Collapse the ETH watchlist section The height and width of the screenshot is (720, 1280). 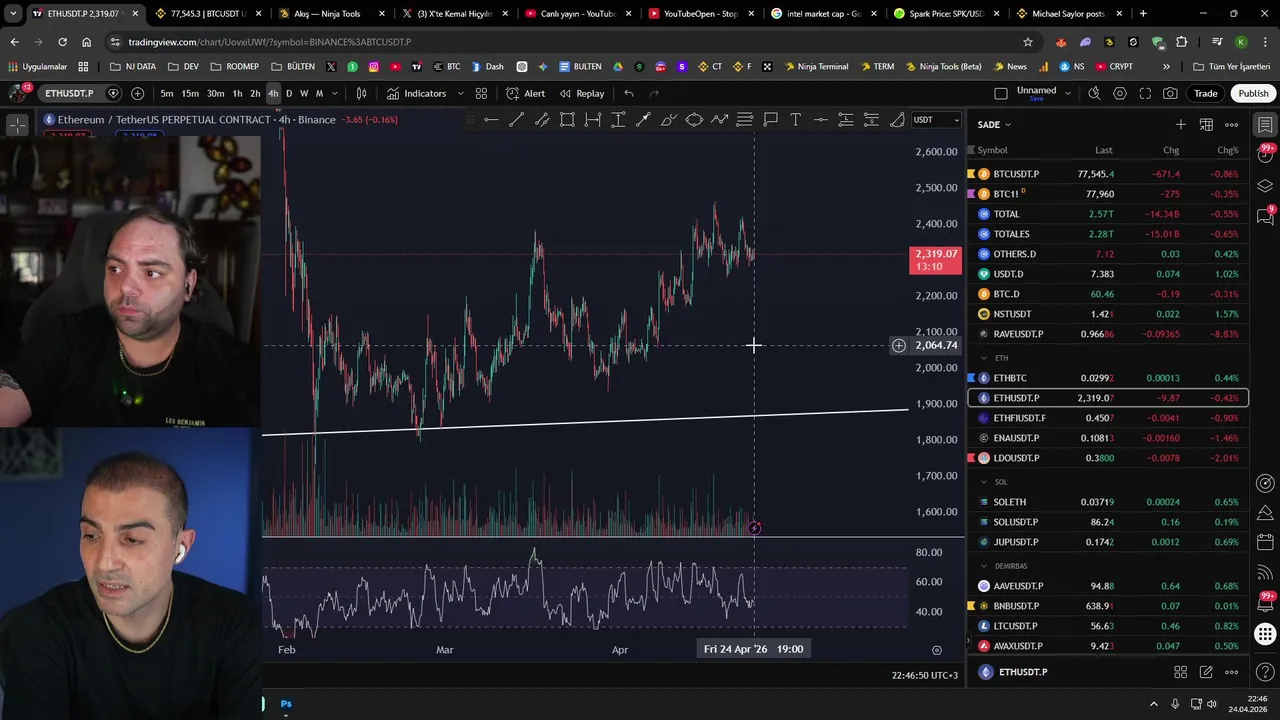[984, 358]
